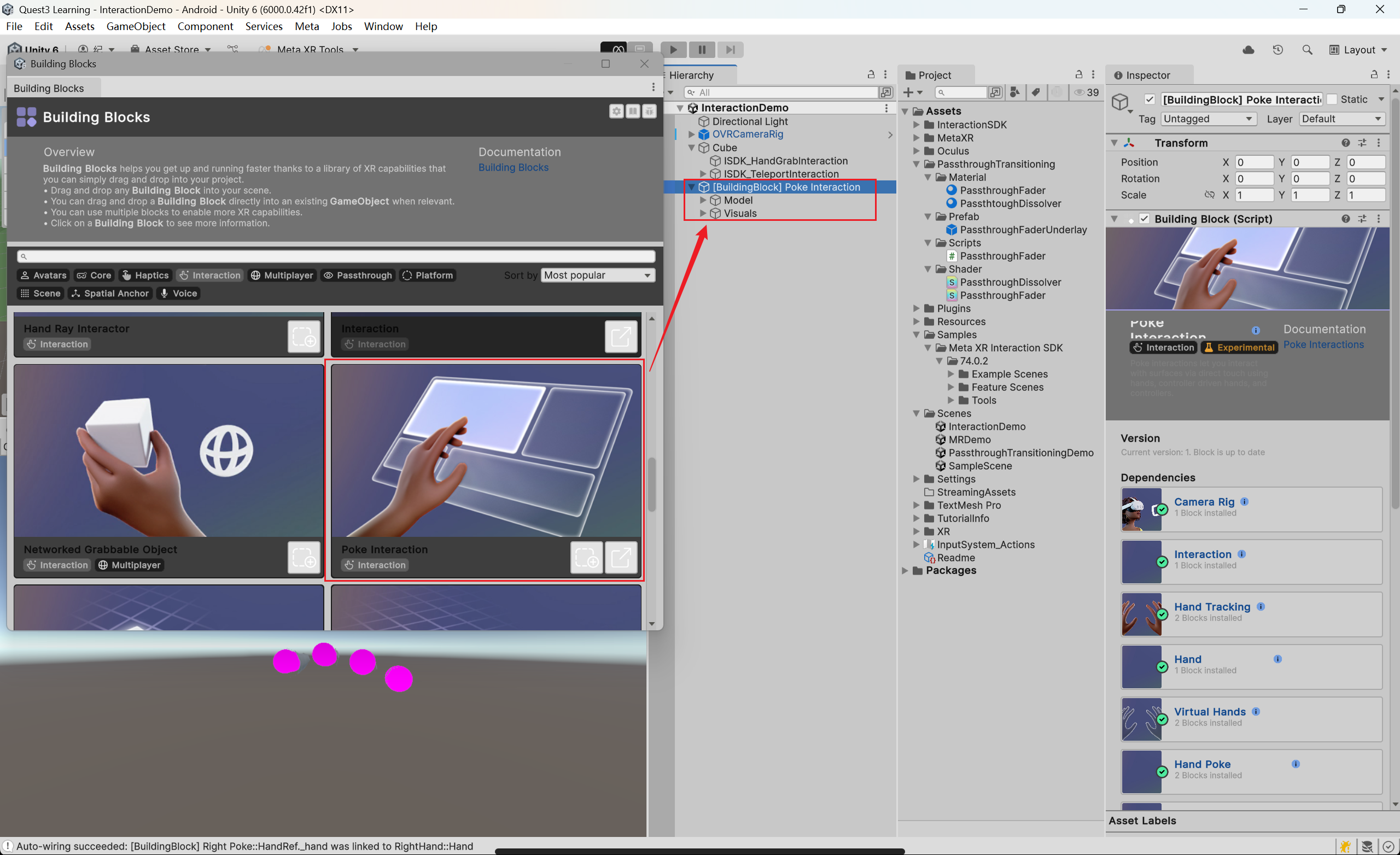This screenshot has width=1400, height=855.
Task: Open the Tag Untagged dropdown
Action: [x=1207, y=119]
